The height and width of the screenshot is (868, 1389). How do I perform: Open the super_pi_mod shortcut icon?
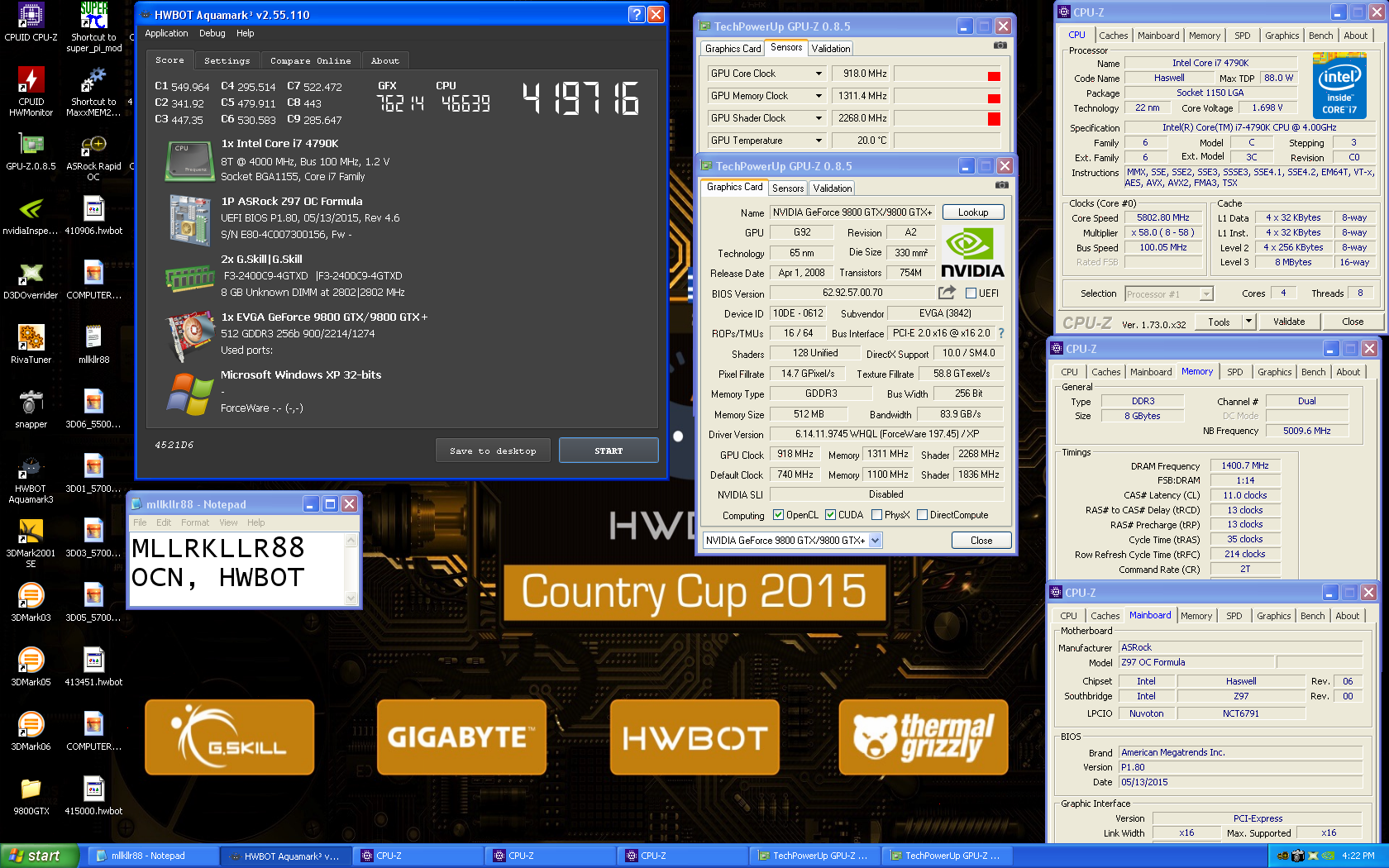(x=94, y=27)
